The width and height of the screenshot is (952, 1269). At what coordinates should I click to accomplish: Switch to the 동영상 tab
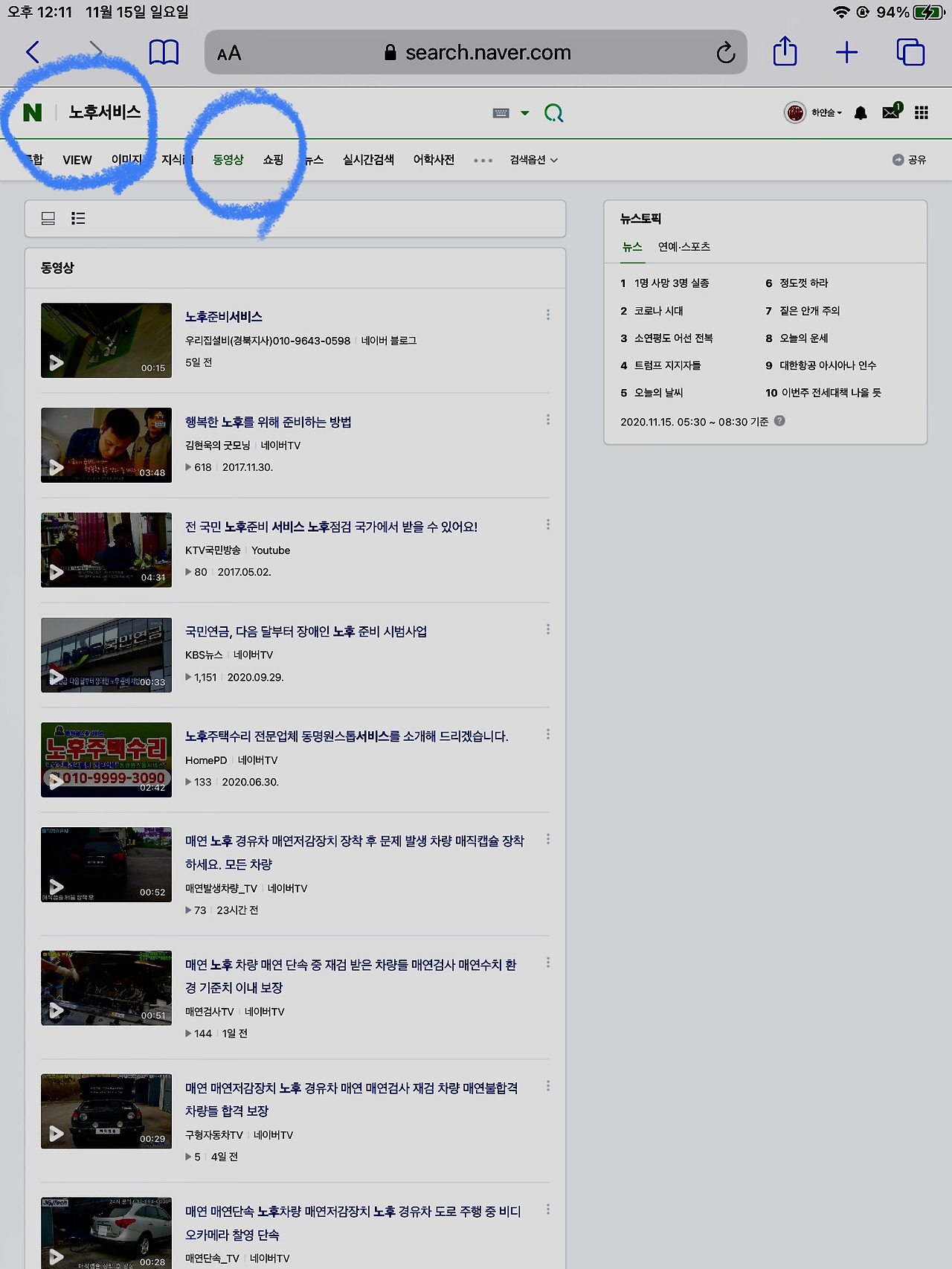pyautogui.click(x=228, y=160)
